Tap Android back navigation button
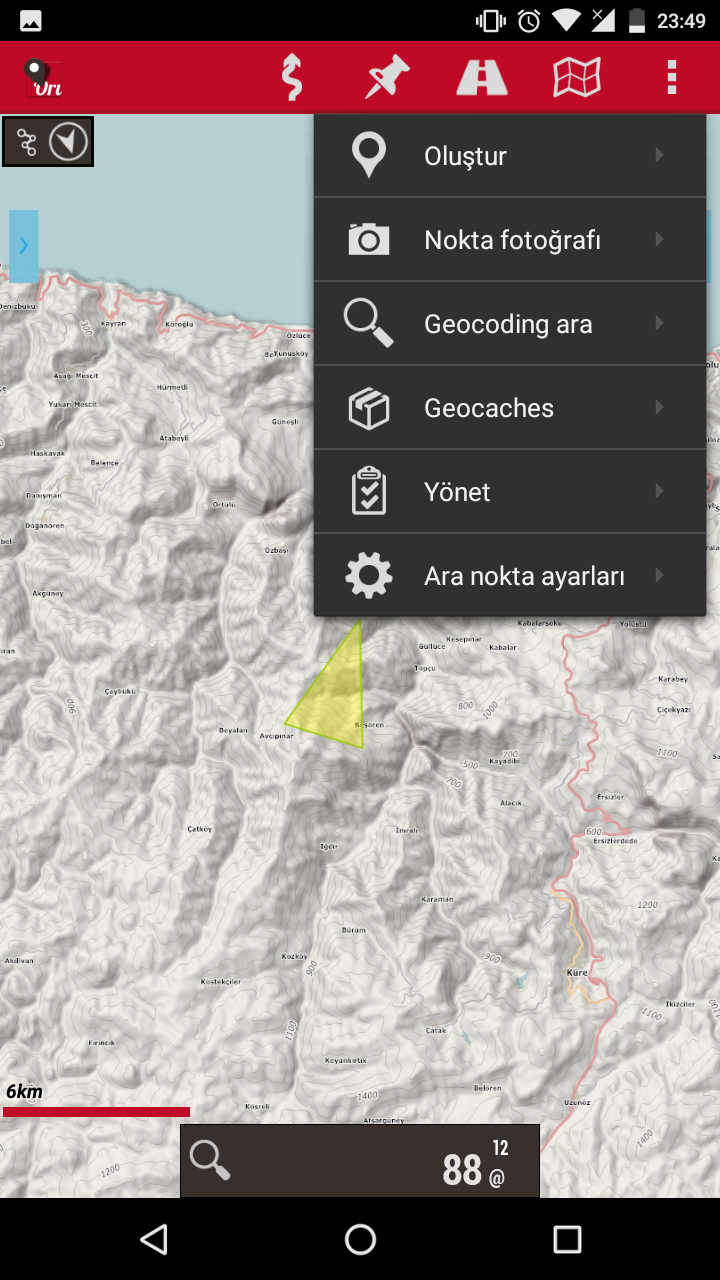Viewport: 720px width, 1280px height. 154,1240
